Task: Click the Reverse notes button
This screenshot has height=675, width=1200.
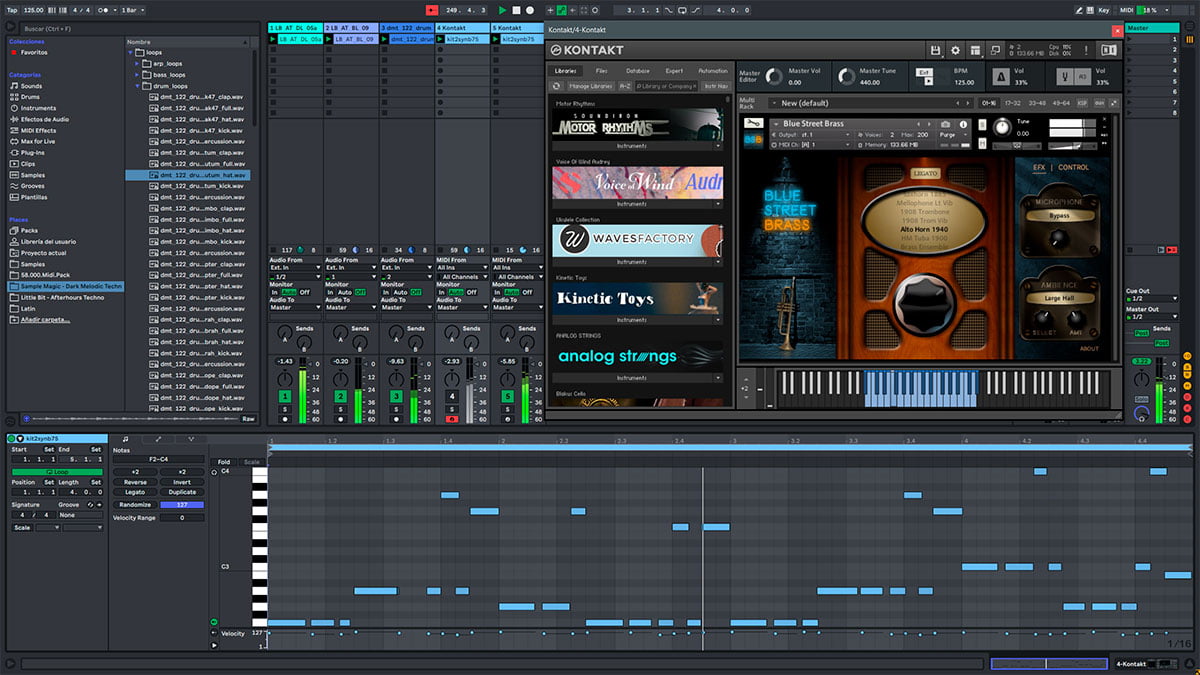Action: (x=136, y=482)
